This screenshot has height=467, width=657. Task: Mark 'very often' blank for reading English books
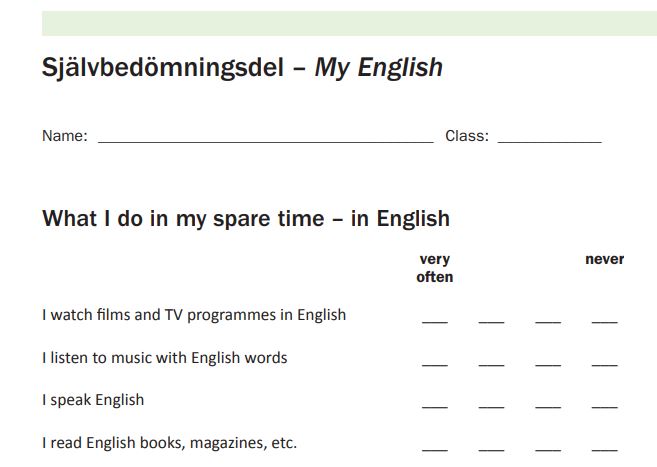[434, 446]
